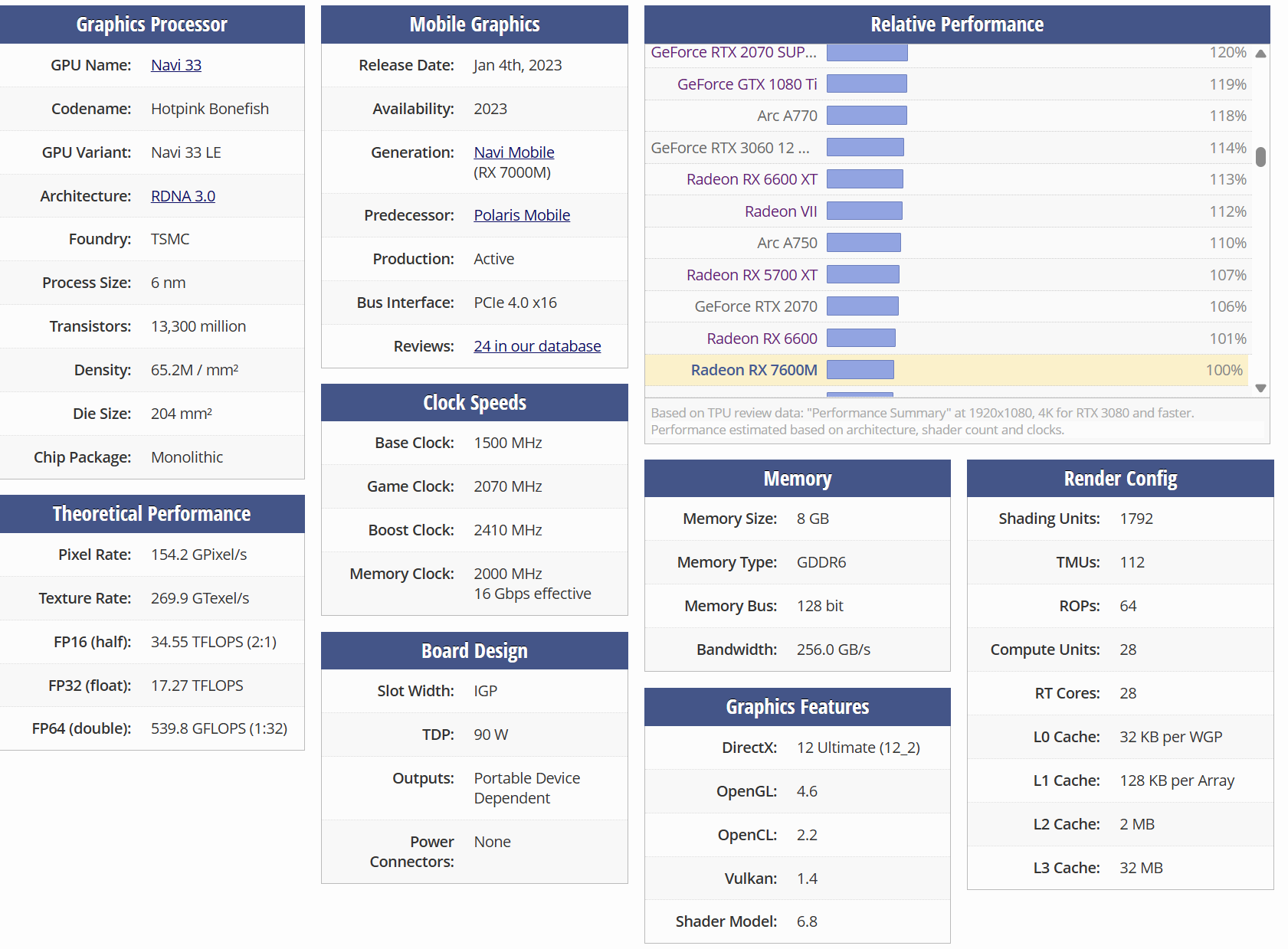Select the Arc A750 list entry
The height and width of the screenshot is (949, 1288).
(x=786, y=243)
